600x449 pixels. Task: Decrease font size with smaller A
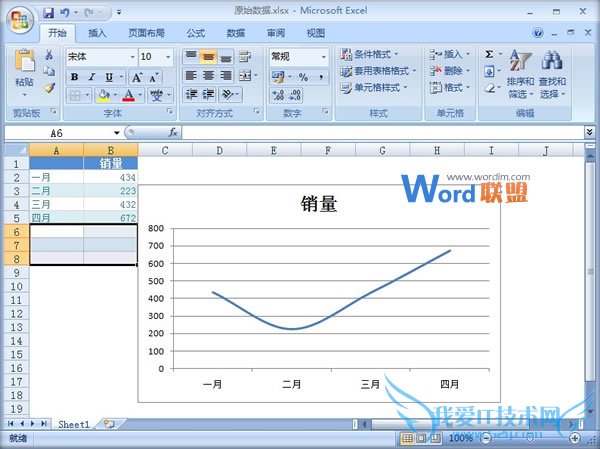[x=154, y=77]
